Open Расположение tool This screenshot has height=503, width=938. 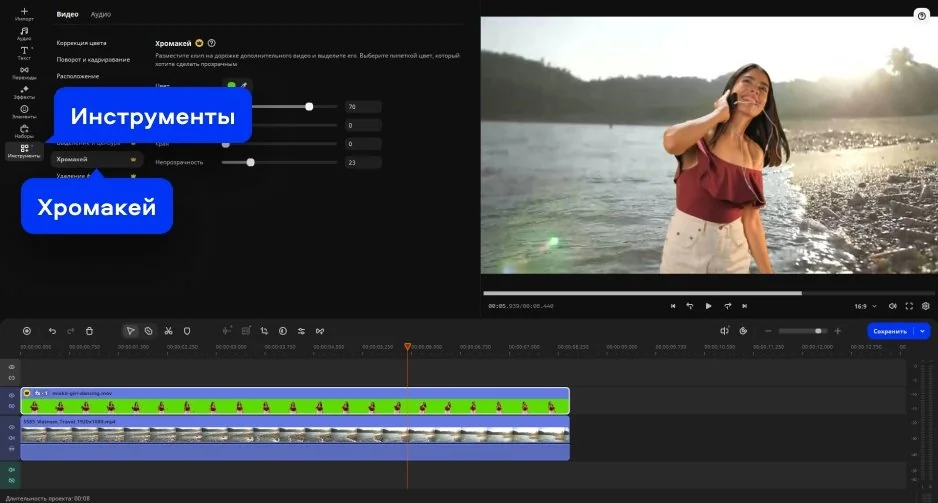[x=78, y=77]
